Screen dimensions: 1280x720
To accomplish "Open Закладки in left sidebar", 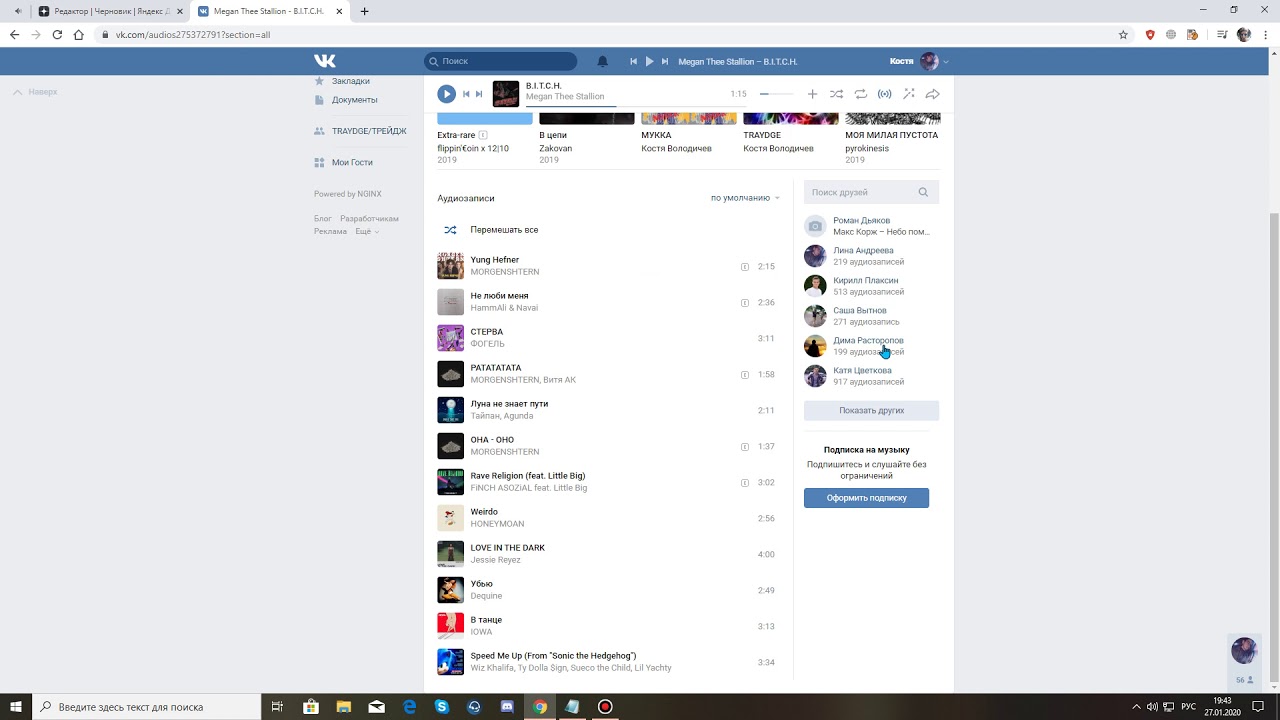I will tap(350, 81).
